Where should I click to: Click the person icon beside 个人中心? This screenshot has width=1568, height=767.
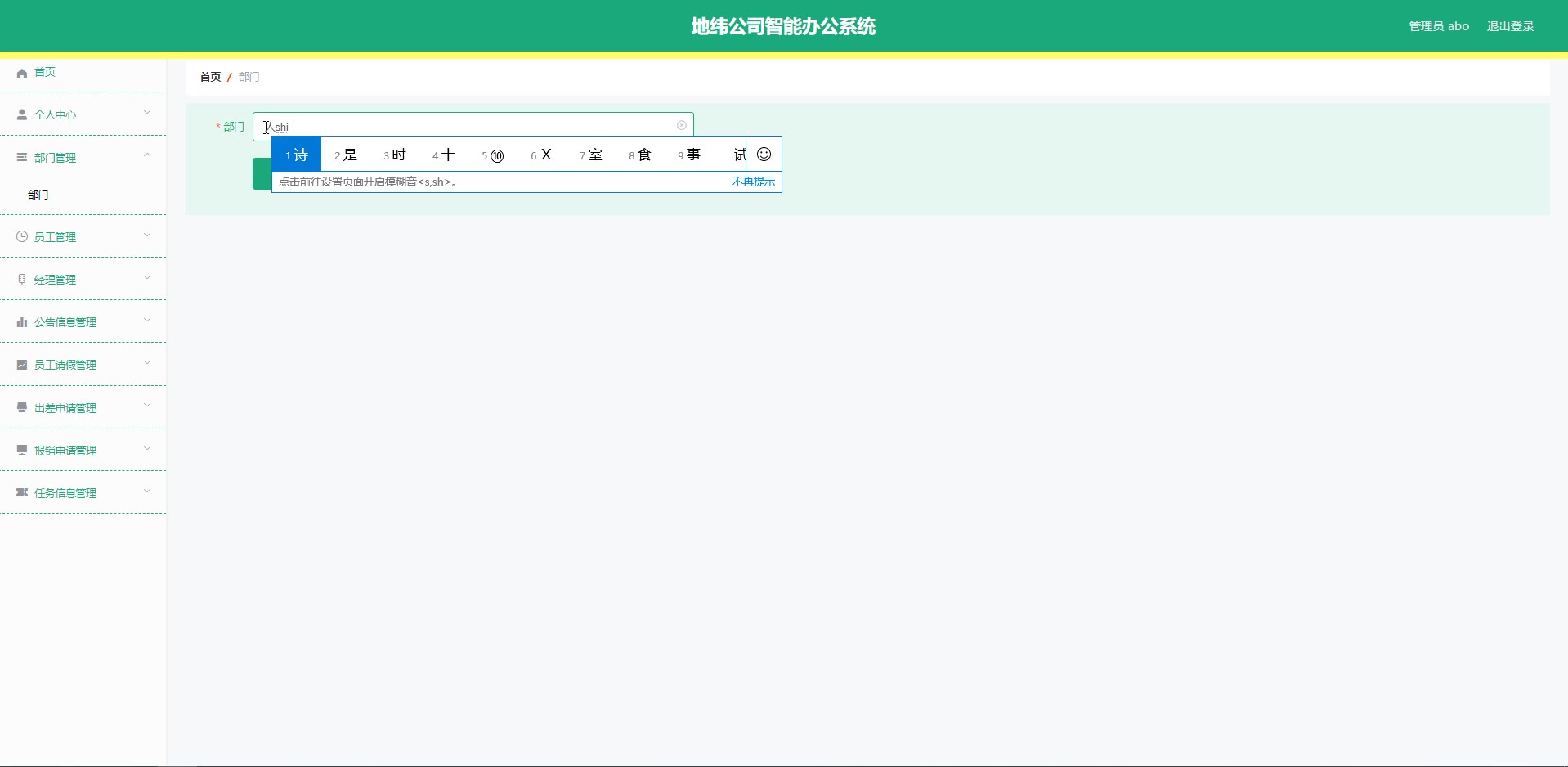(x=22, y=115)
